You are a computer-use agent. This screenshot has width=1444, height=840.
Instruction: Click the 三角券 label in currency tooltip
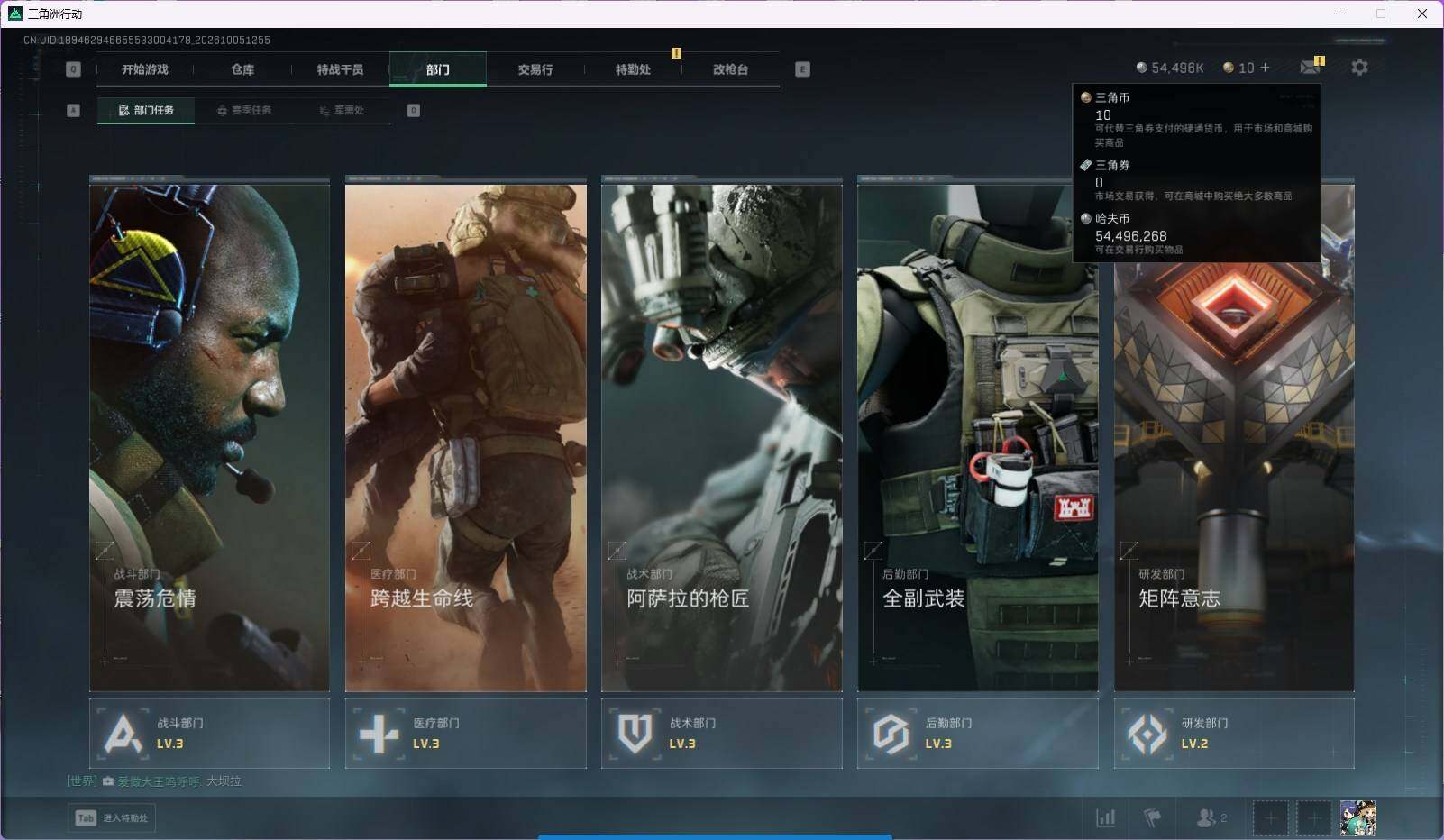[x=1112, y=165]
